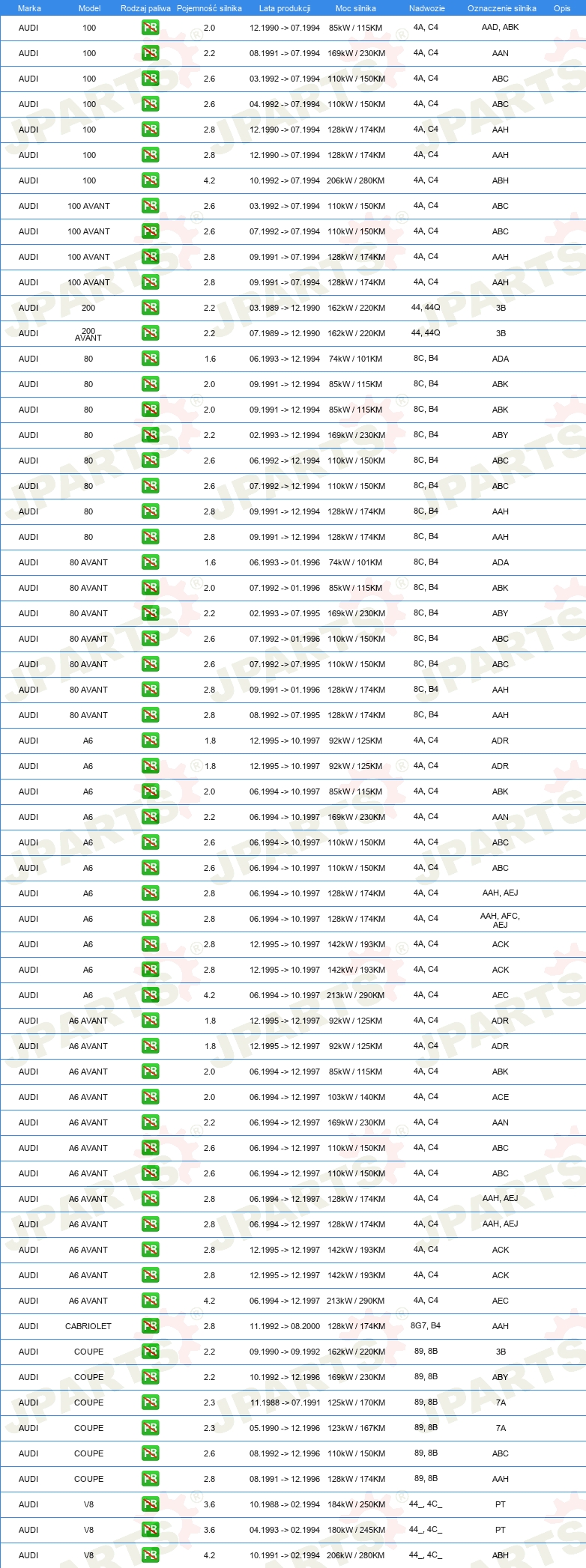The image size is (586, 1568).
Task: Select production years 05.1990 -> 12.1996
Action: [285, 1428]
